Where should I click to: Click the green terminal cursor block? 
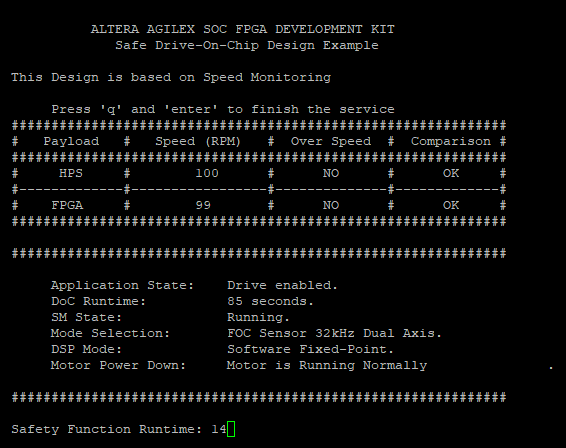[x=231, y=429]
